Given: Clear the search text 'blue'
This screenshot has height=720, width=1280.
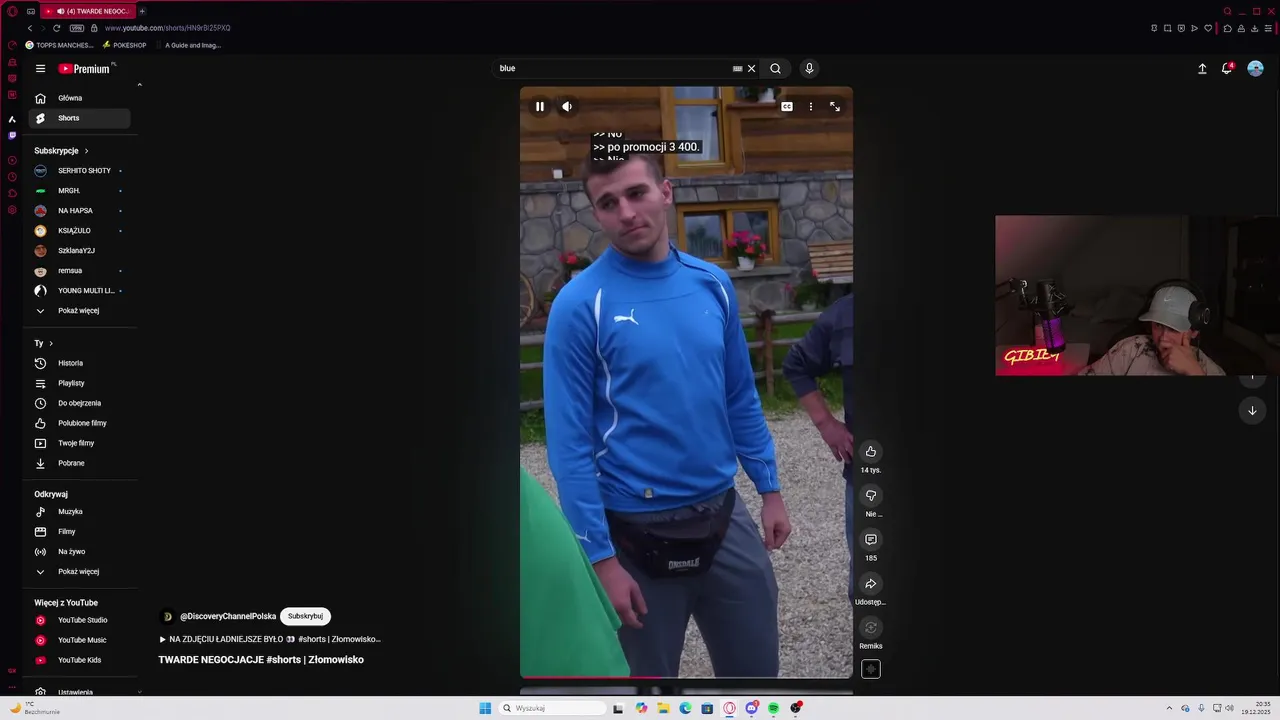Looking at the screenshot, I should pos(752,69).
